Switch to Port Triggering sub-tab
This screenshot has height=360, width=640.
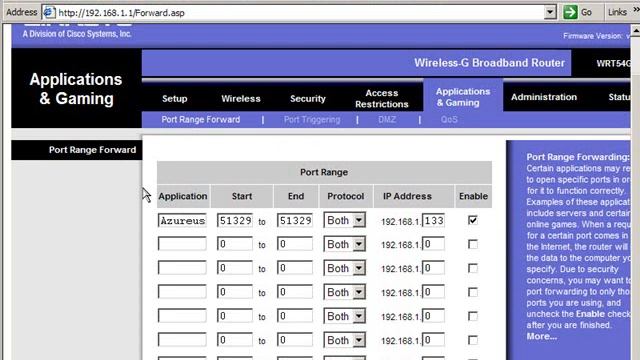(312, 120)
